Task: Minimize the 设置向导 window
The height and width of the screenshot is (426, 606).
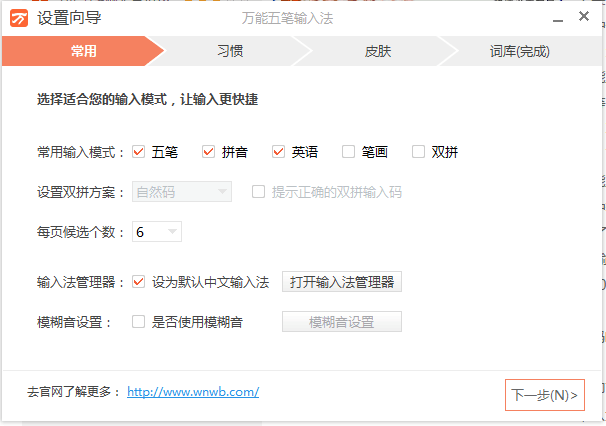Action: pyautogui.click(x=558, y=20)
